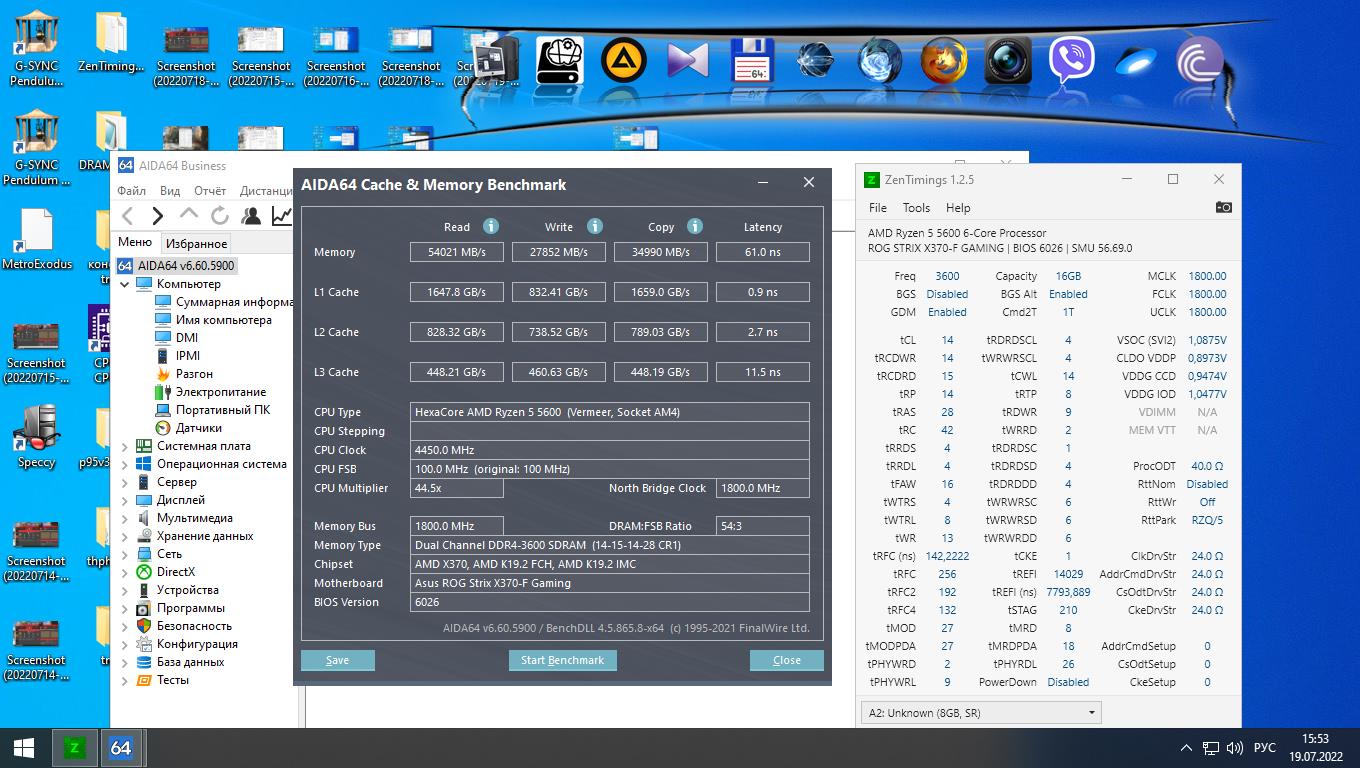Launch Firefox from the top dock
Screen dimensions: 1360x768
(943, 61)
